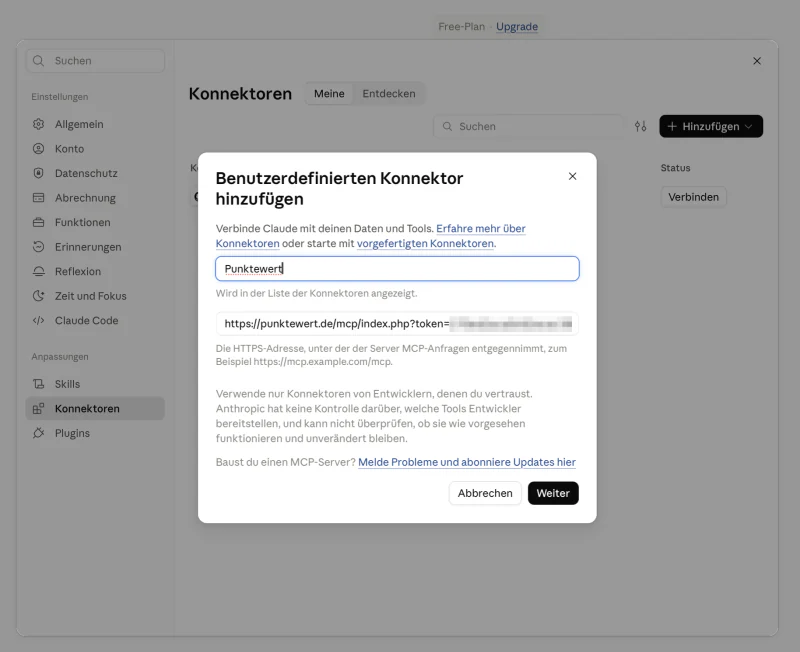Focus the connectors Suchen search field
The image size is (800, 652).
coord(529,126)
